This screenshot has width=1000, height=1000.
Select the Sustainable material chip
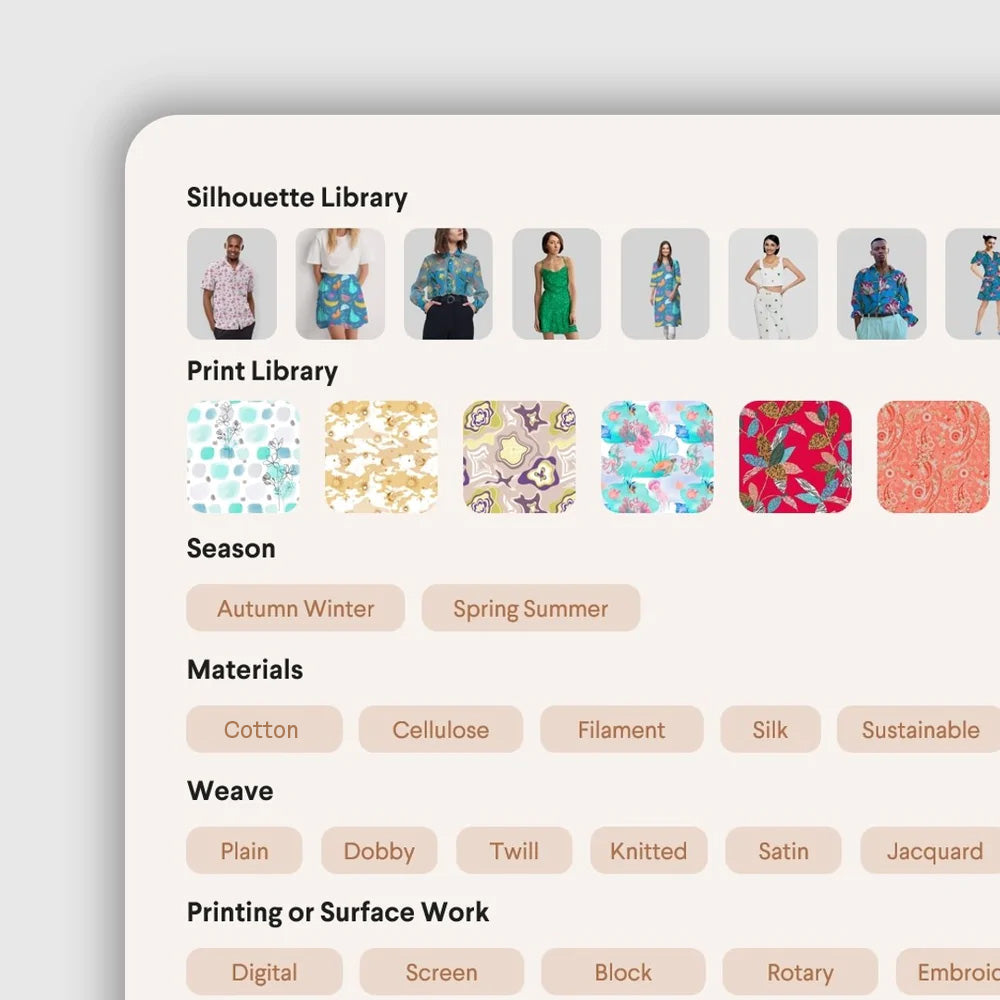[919, 729]
